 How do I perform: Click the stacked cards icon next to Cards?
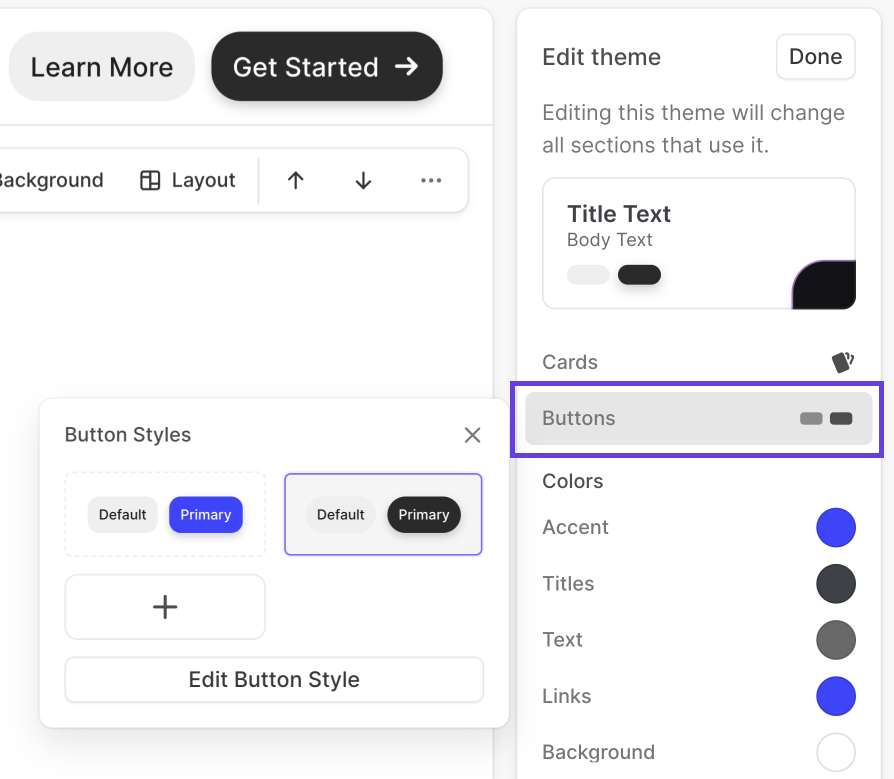(843, 362)
